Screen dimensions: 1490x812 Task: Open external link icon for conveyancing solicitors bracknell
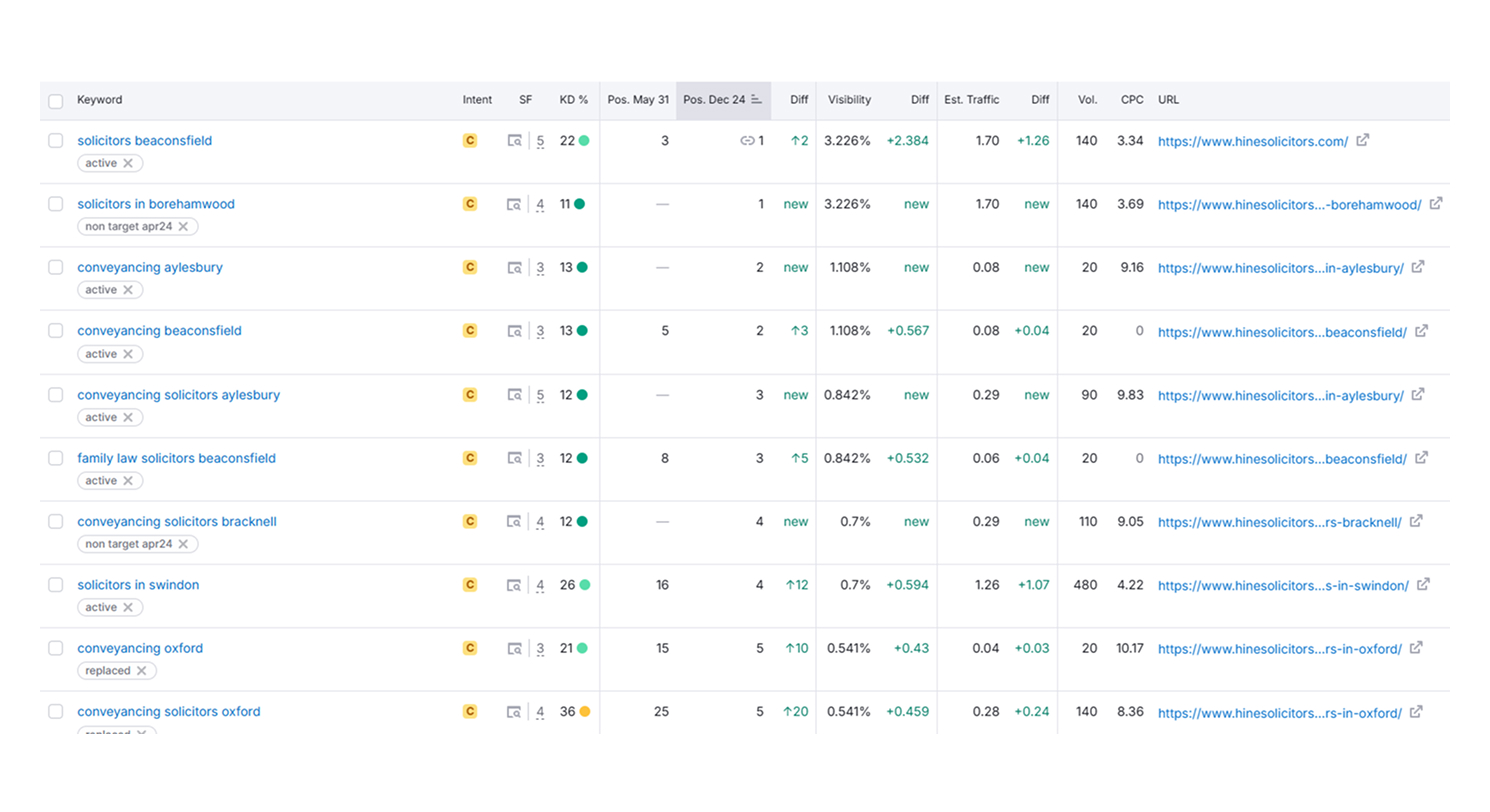pos(1416,522)
